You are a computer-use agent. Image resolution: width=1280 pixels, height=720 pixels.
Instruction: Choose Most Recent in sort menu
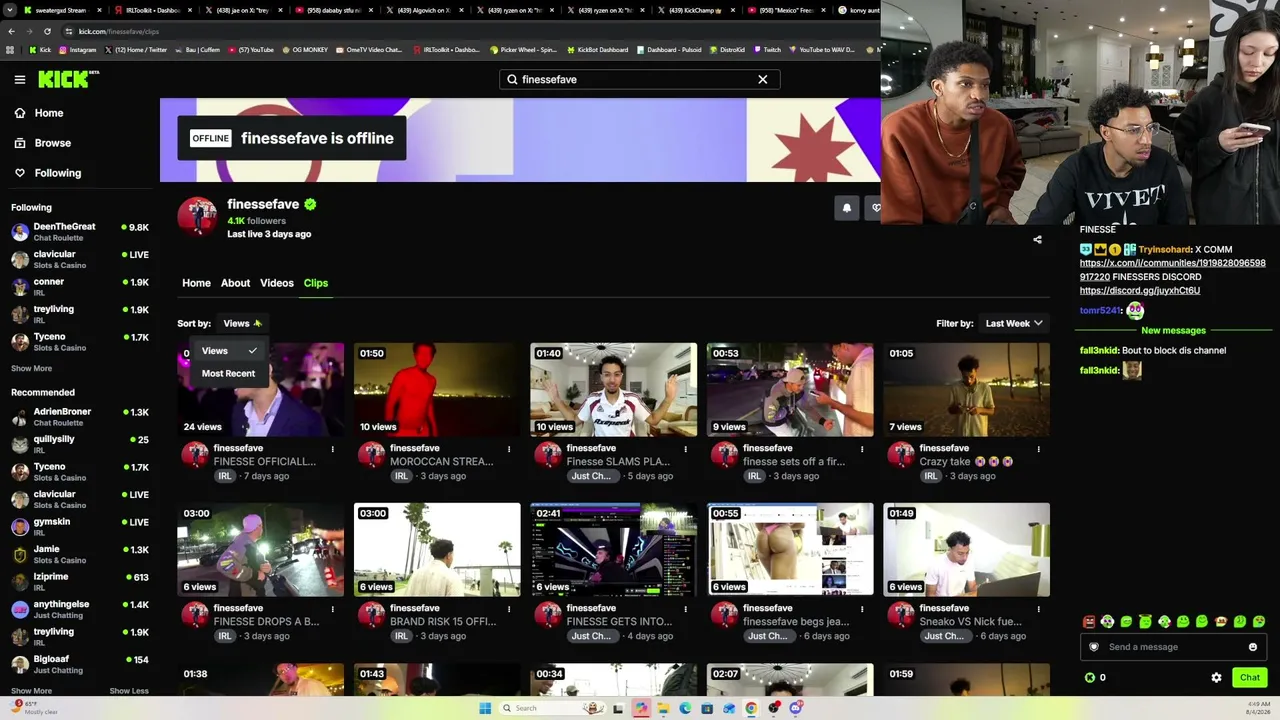[x=229, y=373]
